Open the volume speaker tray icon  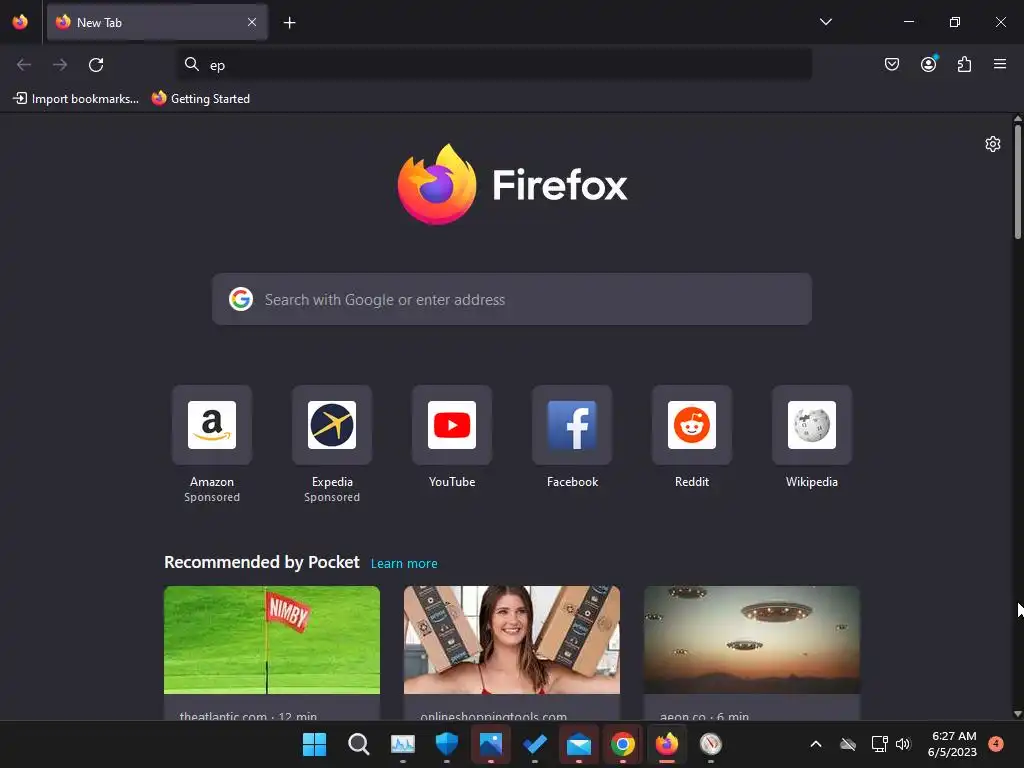pos(903,744)
